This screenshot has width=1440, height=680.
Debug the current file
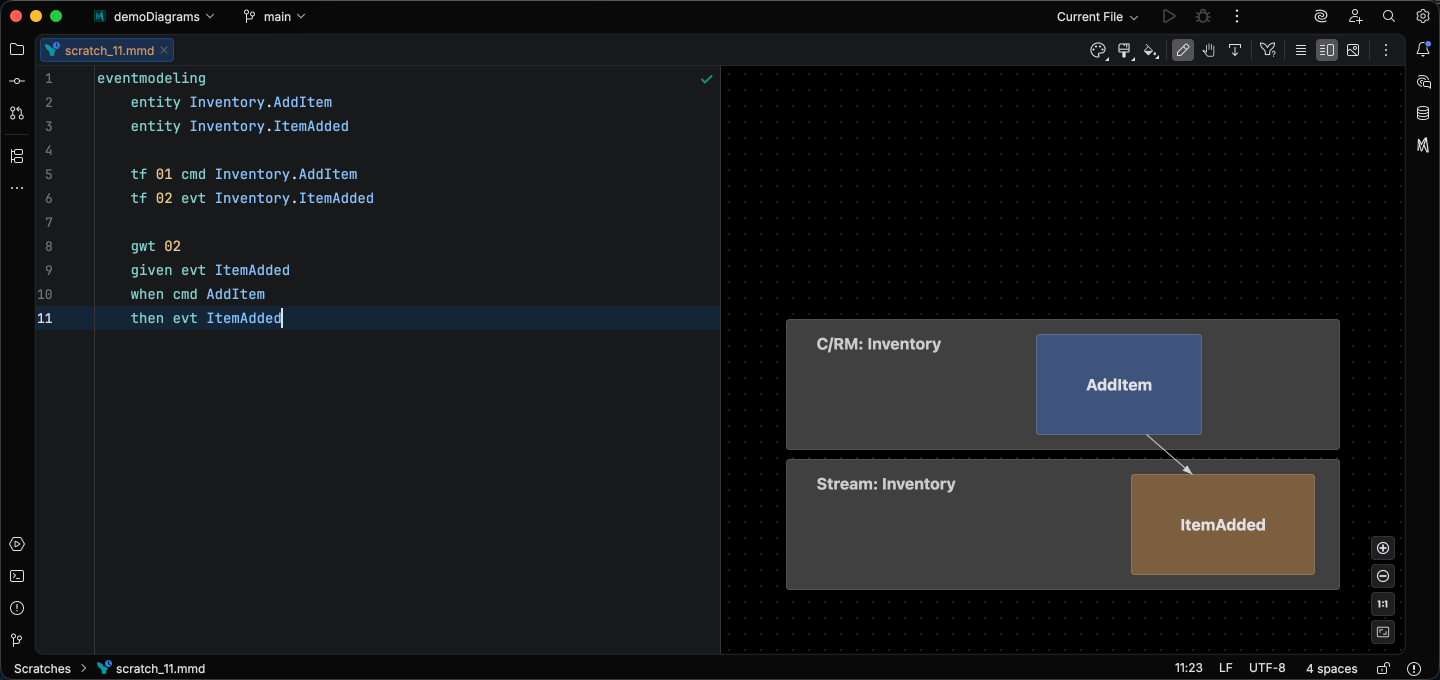[1203, 16]
